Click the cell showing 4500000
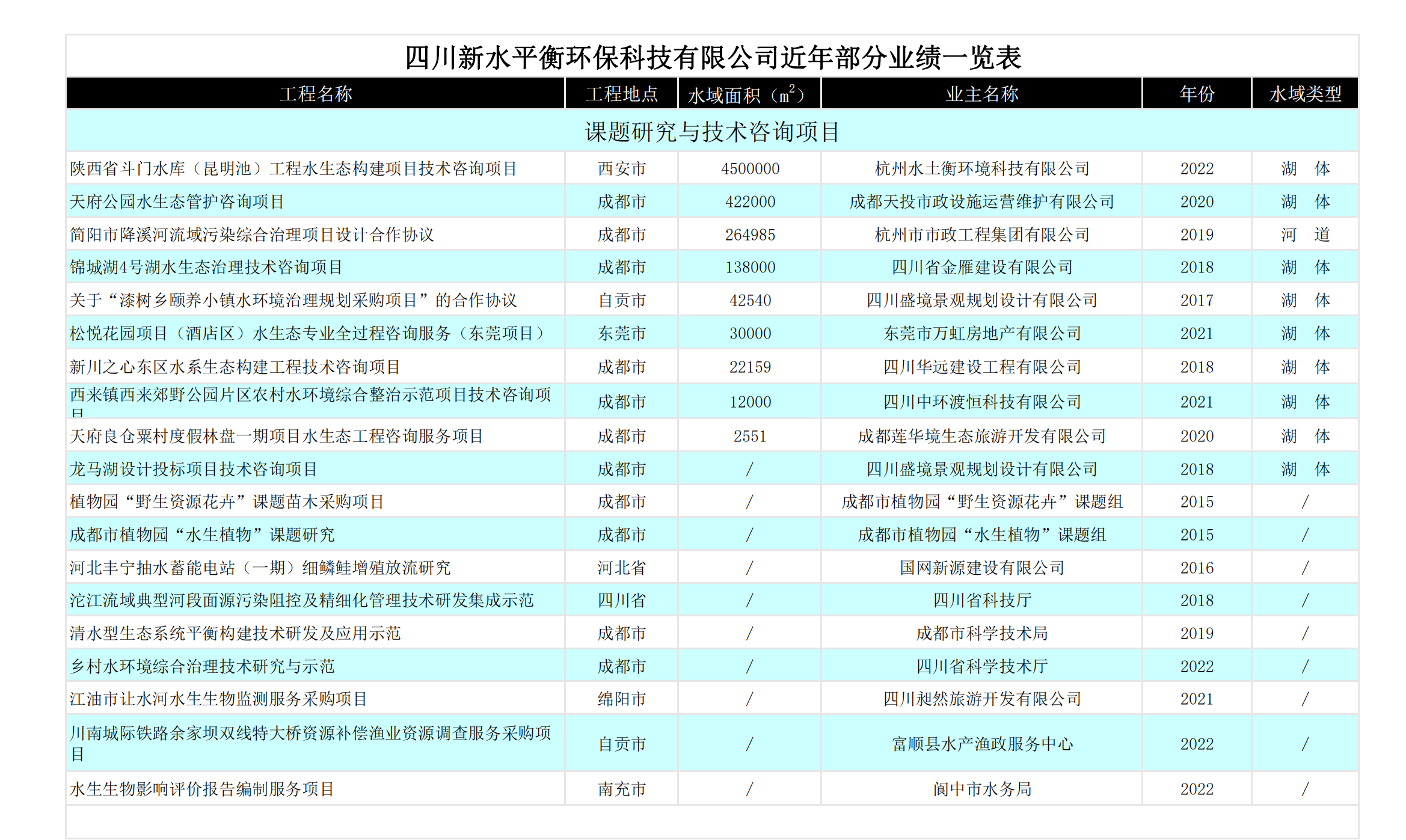This screenshot has width=1406, height=840. click(x=748, y=168)
